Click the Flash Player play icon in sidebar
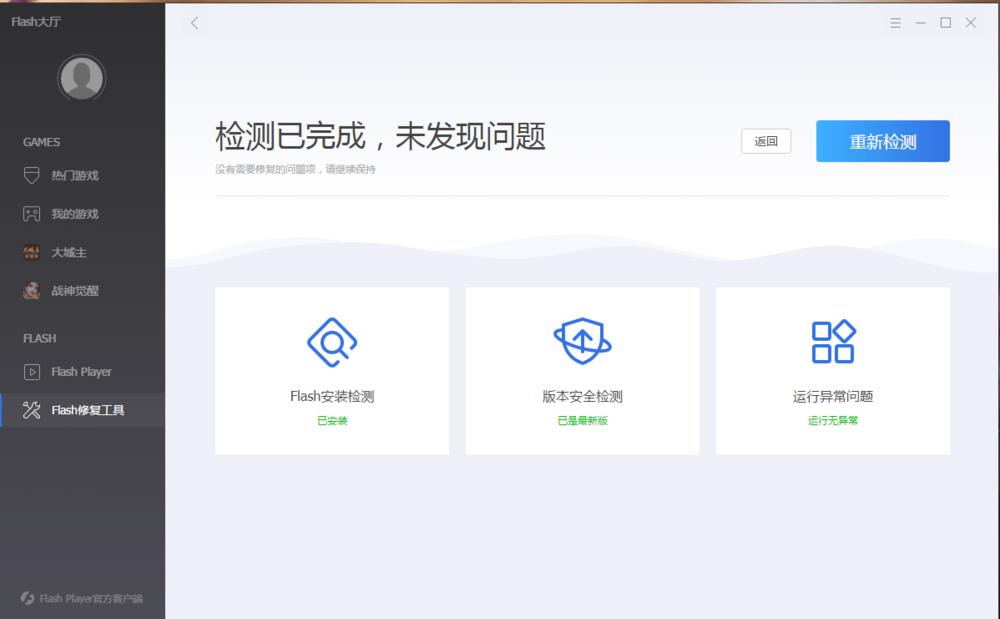This screenshot has height=619, width=1000. (31, 371)
